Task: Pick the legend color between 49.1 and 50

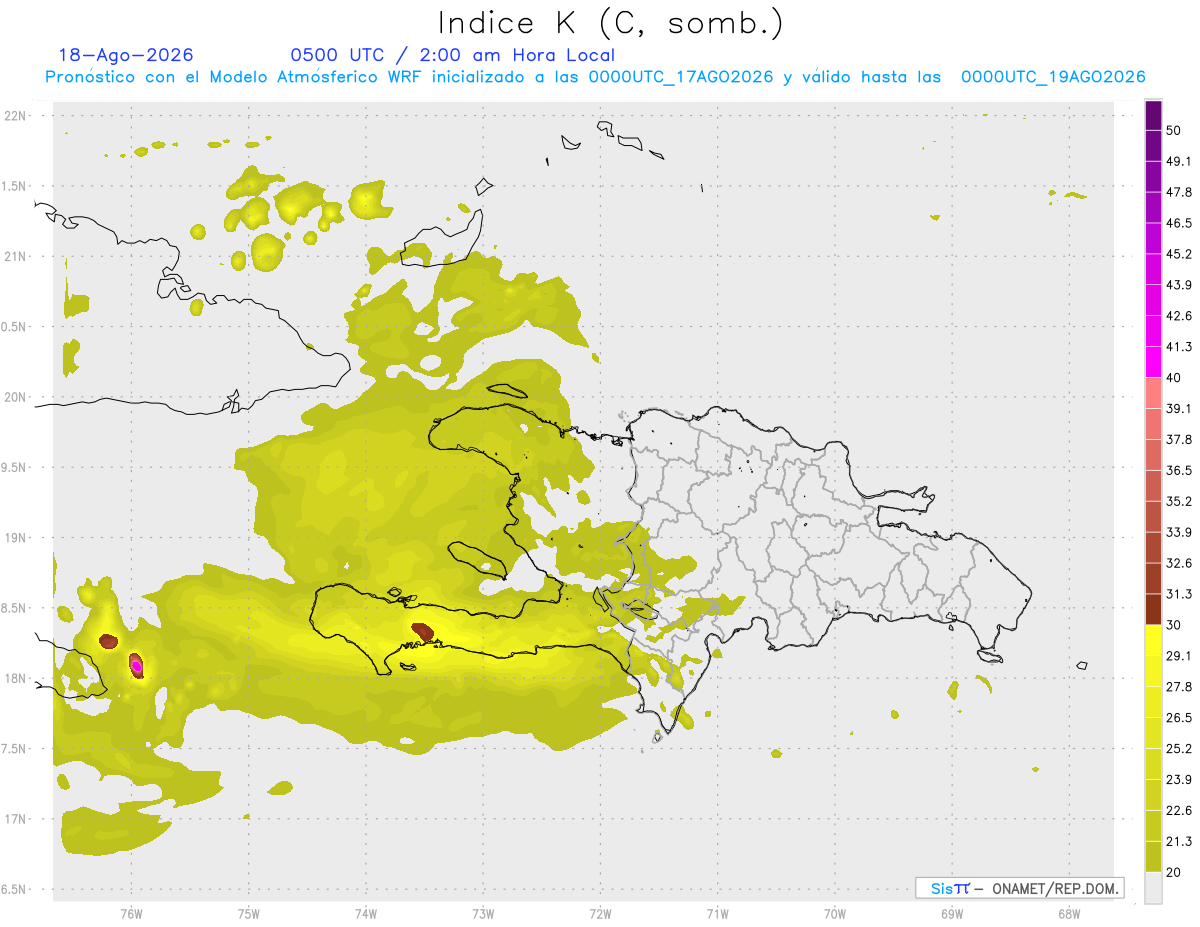Action: pos(1153,146)
